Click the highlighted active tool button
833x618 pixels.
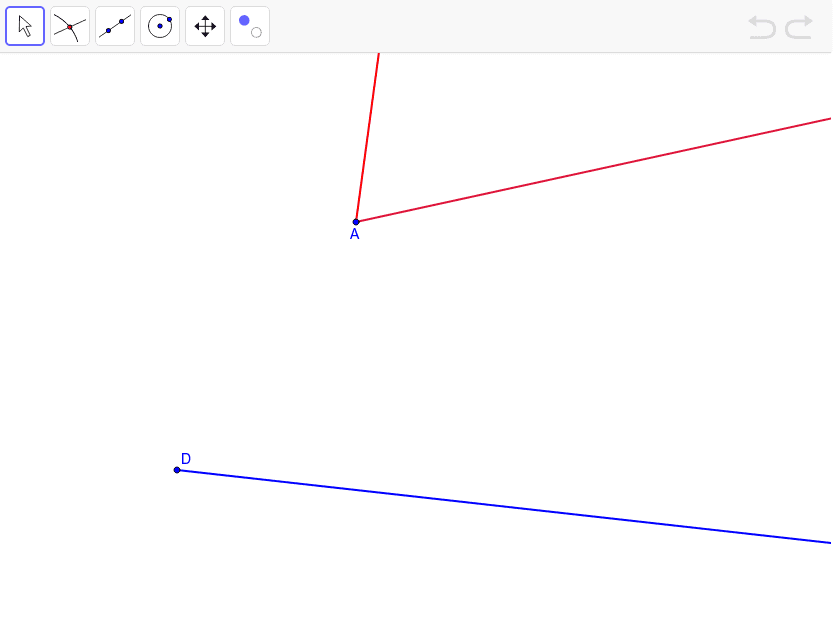coord(24,25)
